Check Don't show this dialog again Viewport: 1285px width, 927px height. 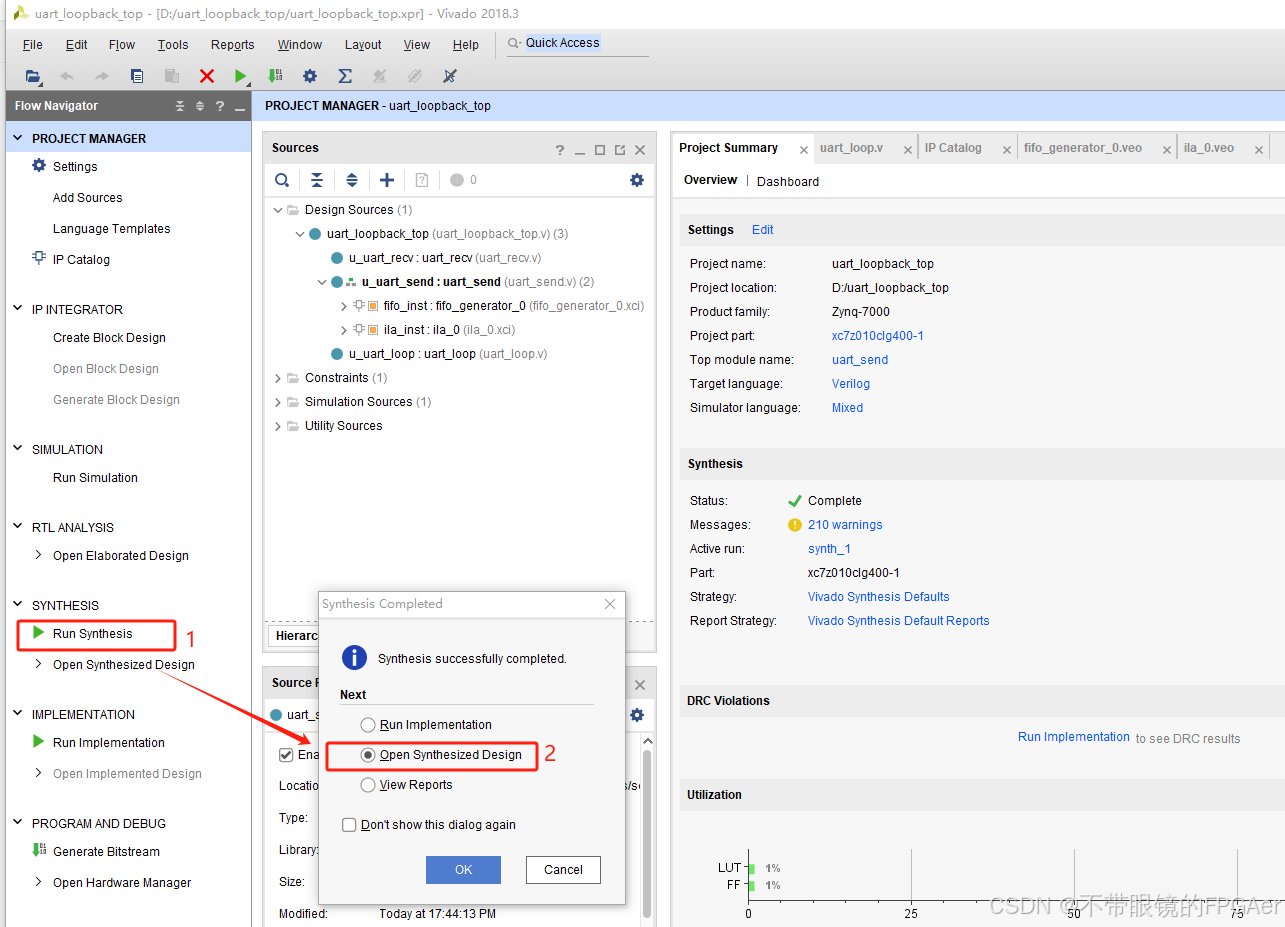[x=349, y=825]
